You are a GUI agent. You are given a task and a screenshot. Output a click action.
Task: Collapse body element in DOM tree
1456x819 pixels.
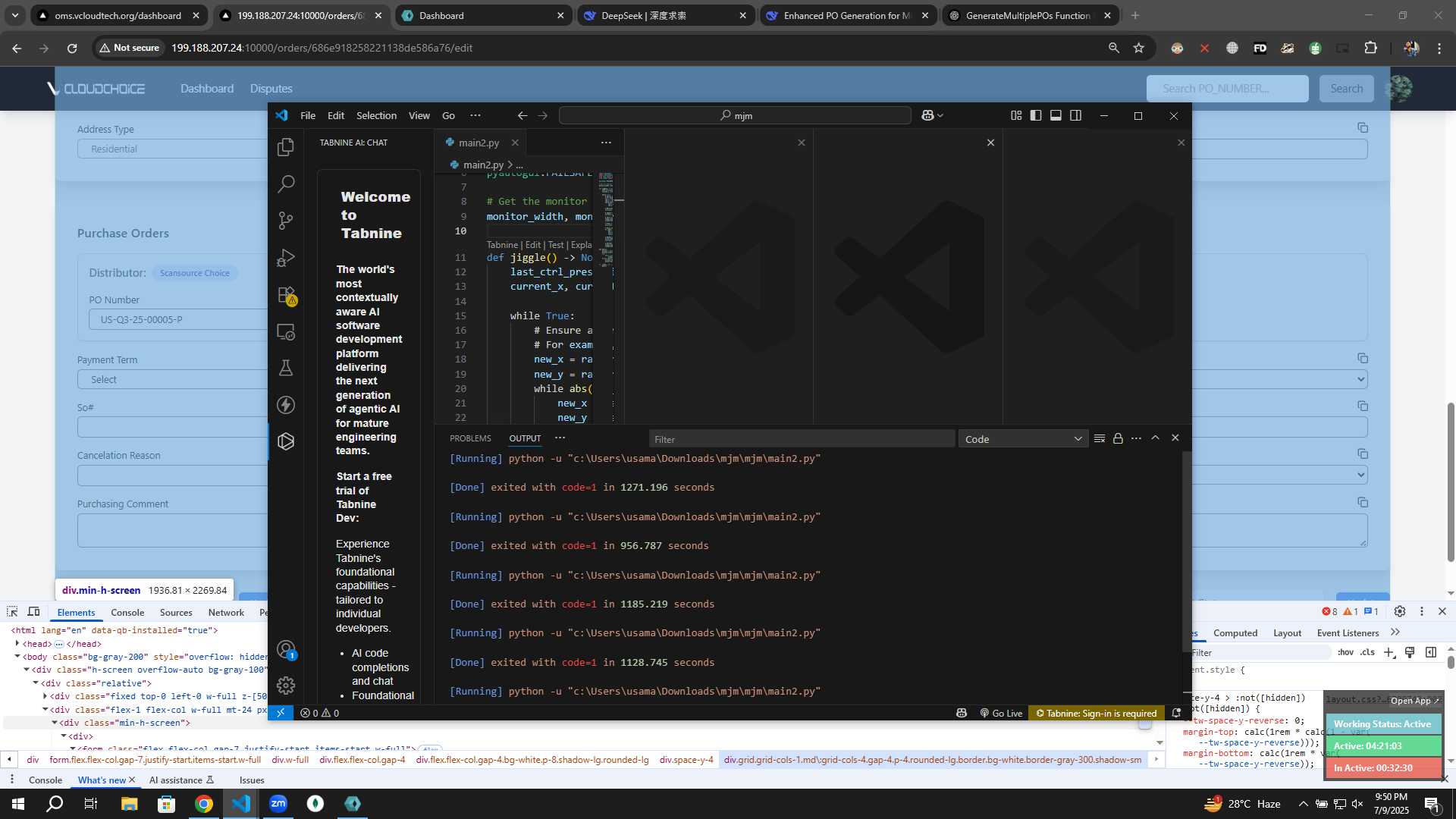tap(17, 656)
